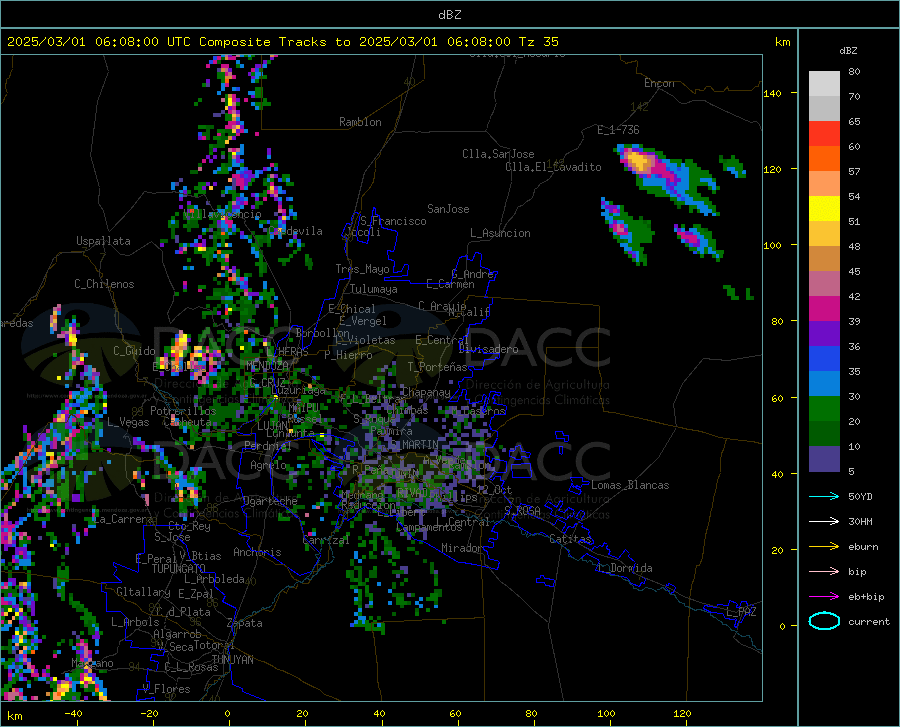Click the 80 dBZ white legend swatch
900x727 pixels.
[824, 83]
